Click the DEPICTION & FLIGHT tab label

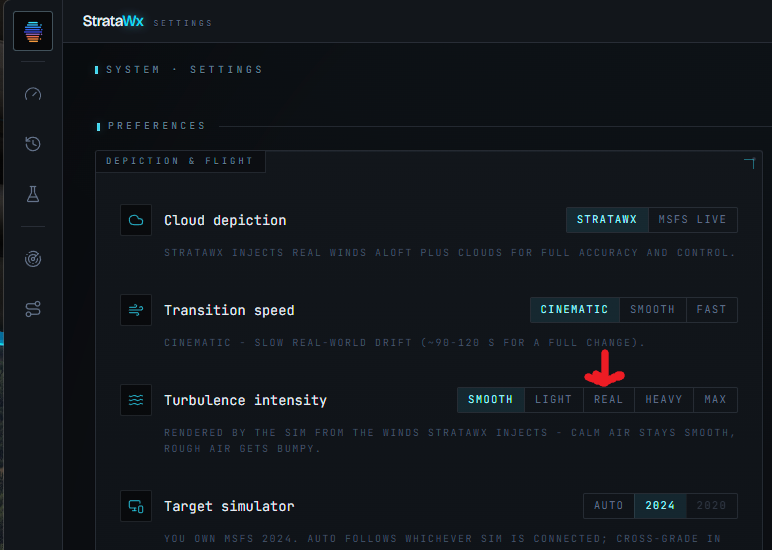tap(180, 162)
